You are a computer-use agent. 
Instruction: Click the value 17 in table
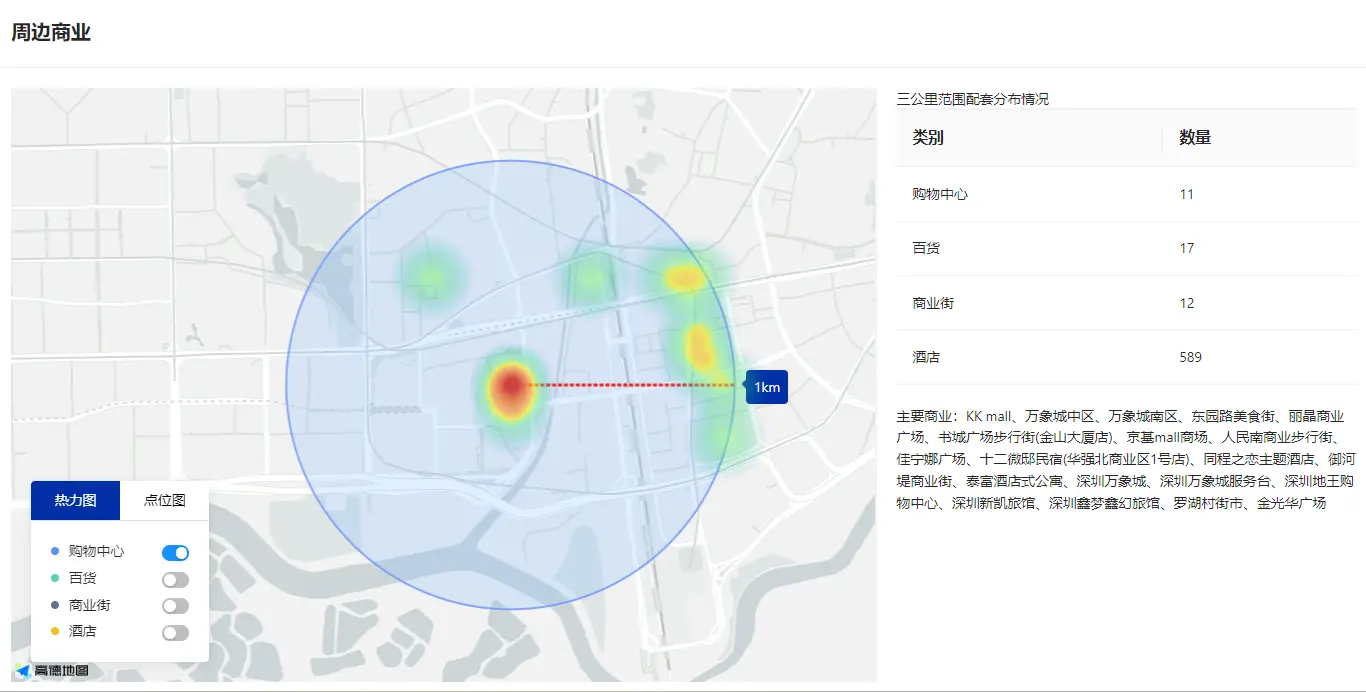tap(1187, 248)
